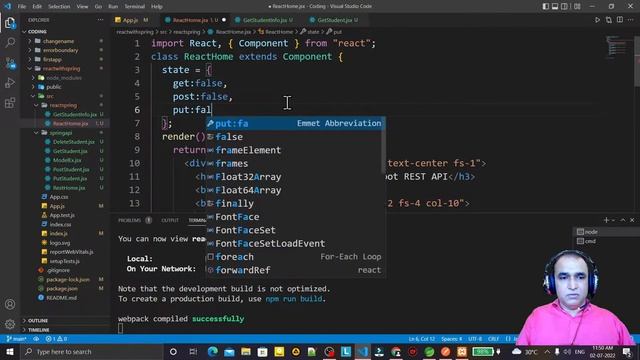Toggle the primary side bar layout icon
The height and width of the screenshot is (360, 640).
pos(546,6)
